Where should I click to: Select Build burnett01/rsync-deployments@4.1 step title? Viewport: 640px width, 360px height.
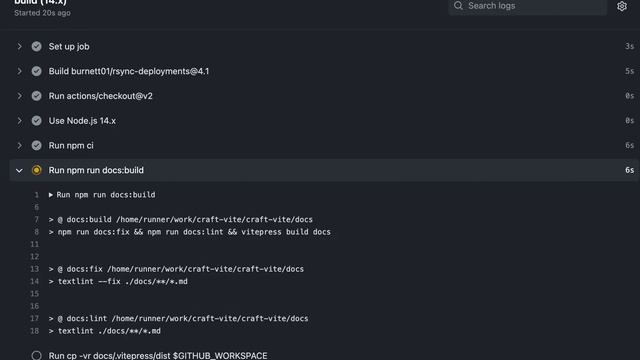[x=129, y=71]
